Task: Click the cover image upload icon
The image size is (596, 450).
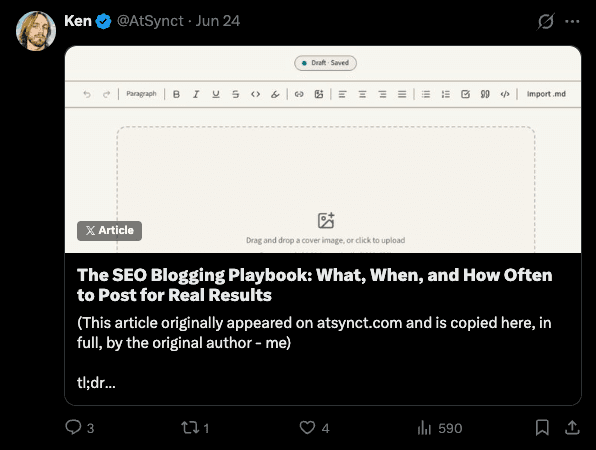Action: click(x=326, y=220)
